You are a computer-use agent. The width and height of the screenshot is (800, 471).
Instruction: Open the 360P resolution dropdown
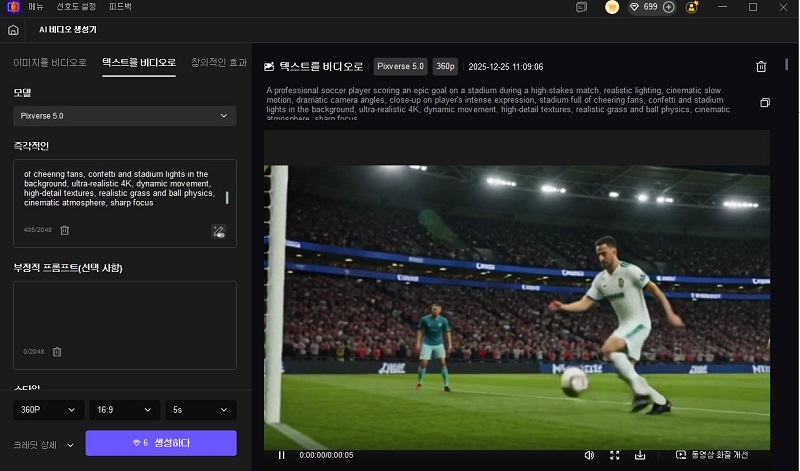[47, 410]
